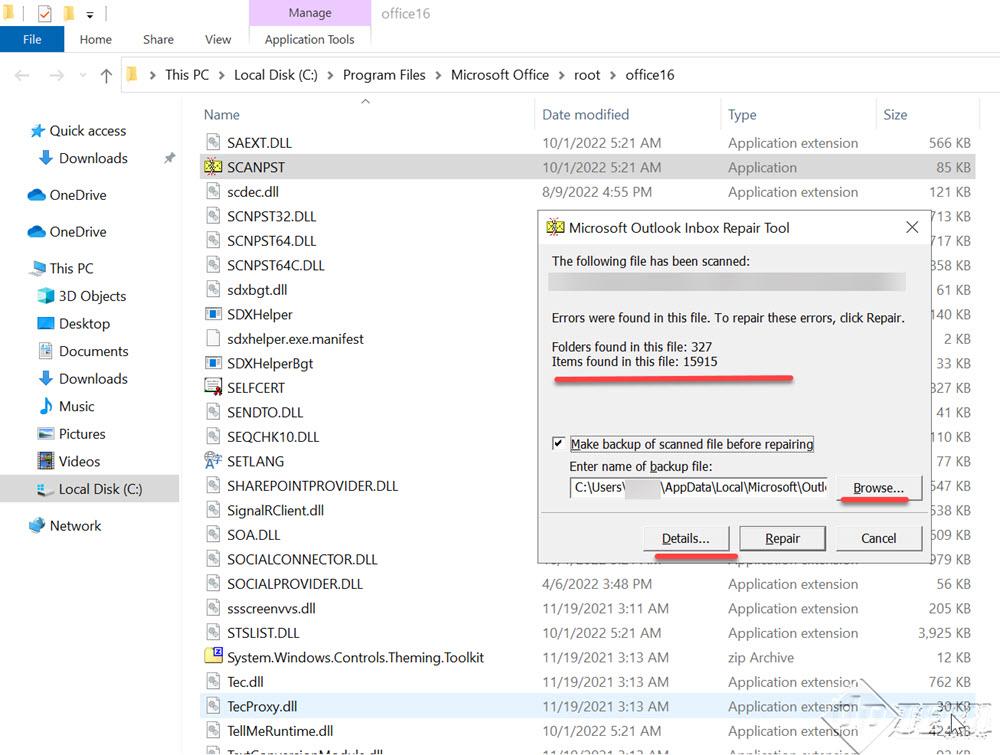
Task: Click the first OneDrive cloud icon
Action: click(37, 194)
